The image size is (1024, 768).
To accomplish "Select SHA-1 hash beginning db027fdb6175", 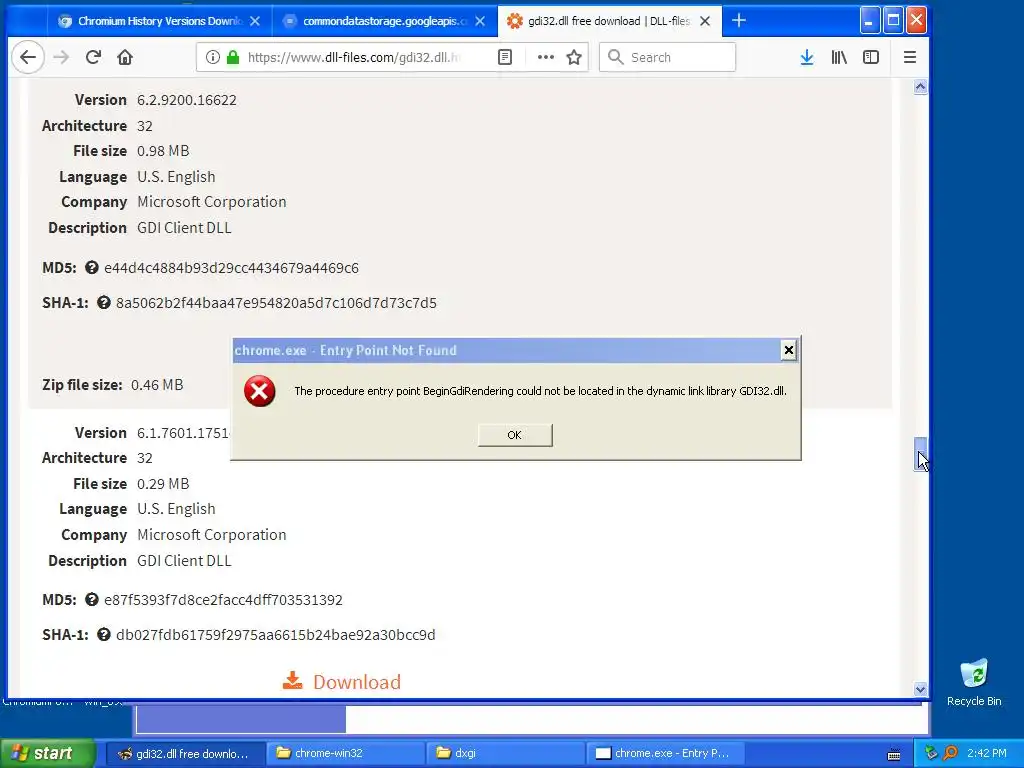I will (x=276, y=635).
